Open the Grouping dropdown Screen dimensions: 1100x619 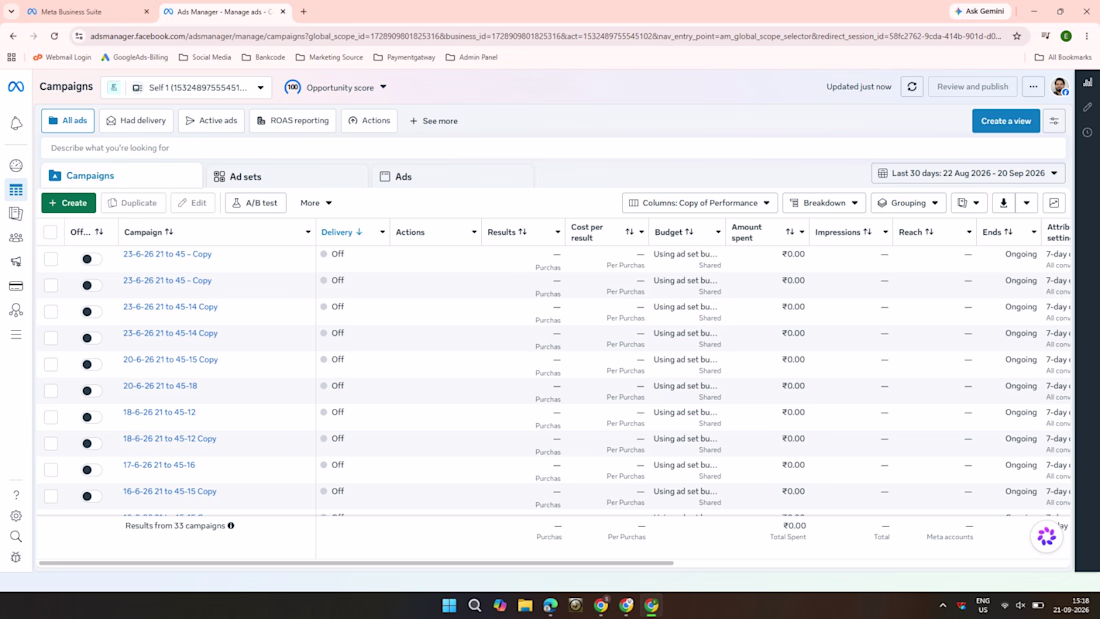tap(908, 203)
